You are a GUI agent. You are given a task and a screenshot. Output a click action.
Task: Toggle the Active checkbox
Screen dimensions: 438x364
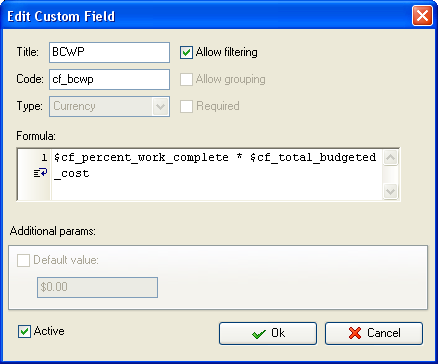pyautogui.click(x=24, y=332)
